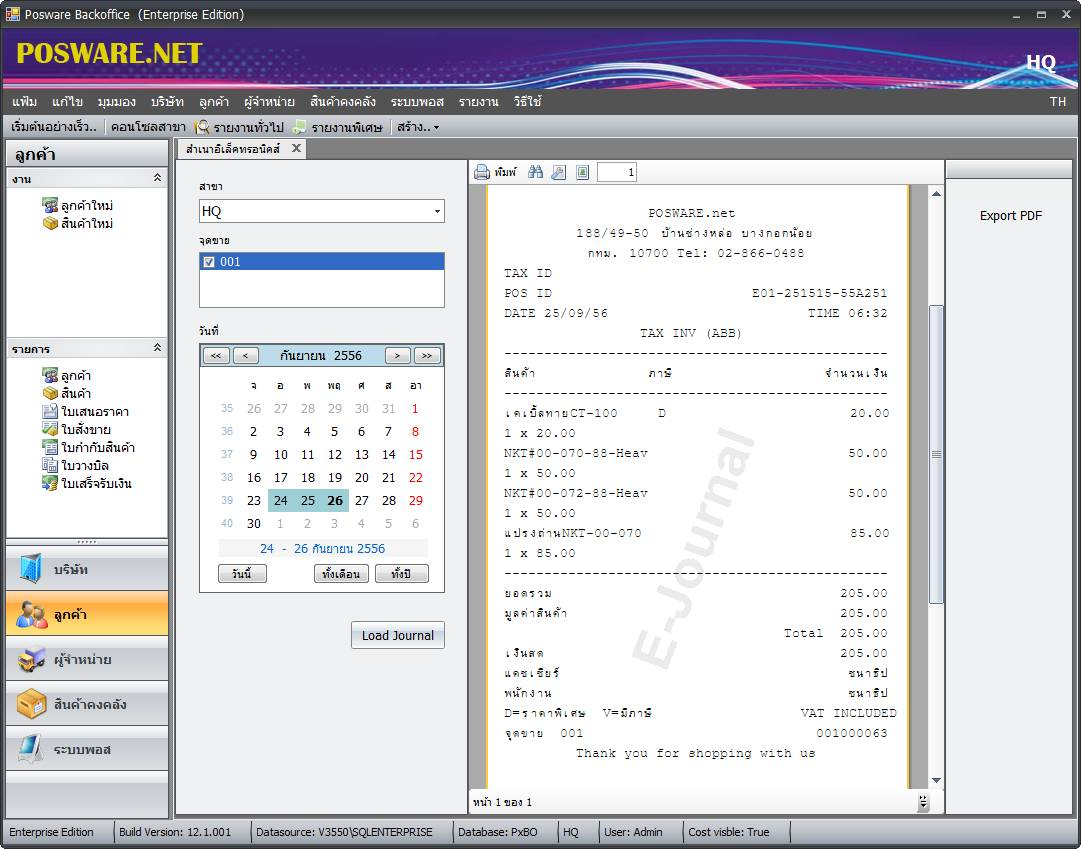This screenshot has height=849, width=1081.
Task: Go to previous year with << button
Action: click(216, 356)
